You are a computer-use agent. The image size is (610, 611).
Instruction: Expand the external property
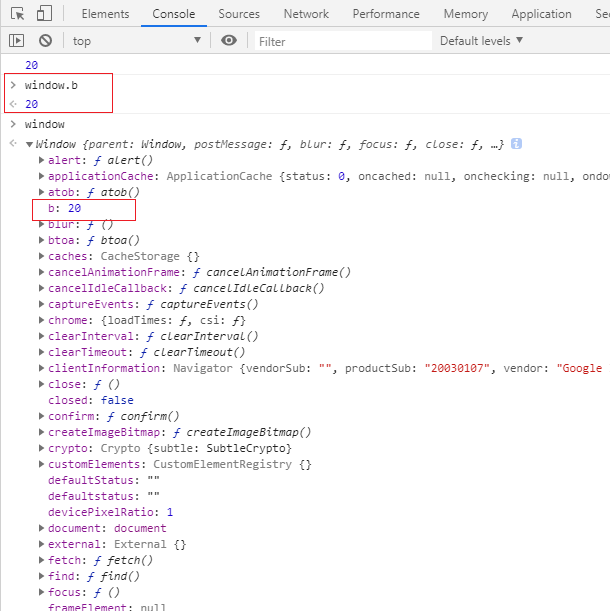(x=41, y=544)
